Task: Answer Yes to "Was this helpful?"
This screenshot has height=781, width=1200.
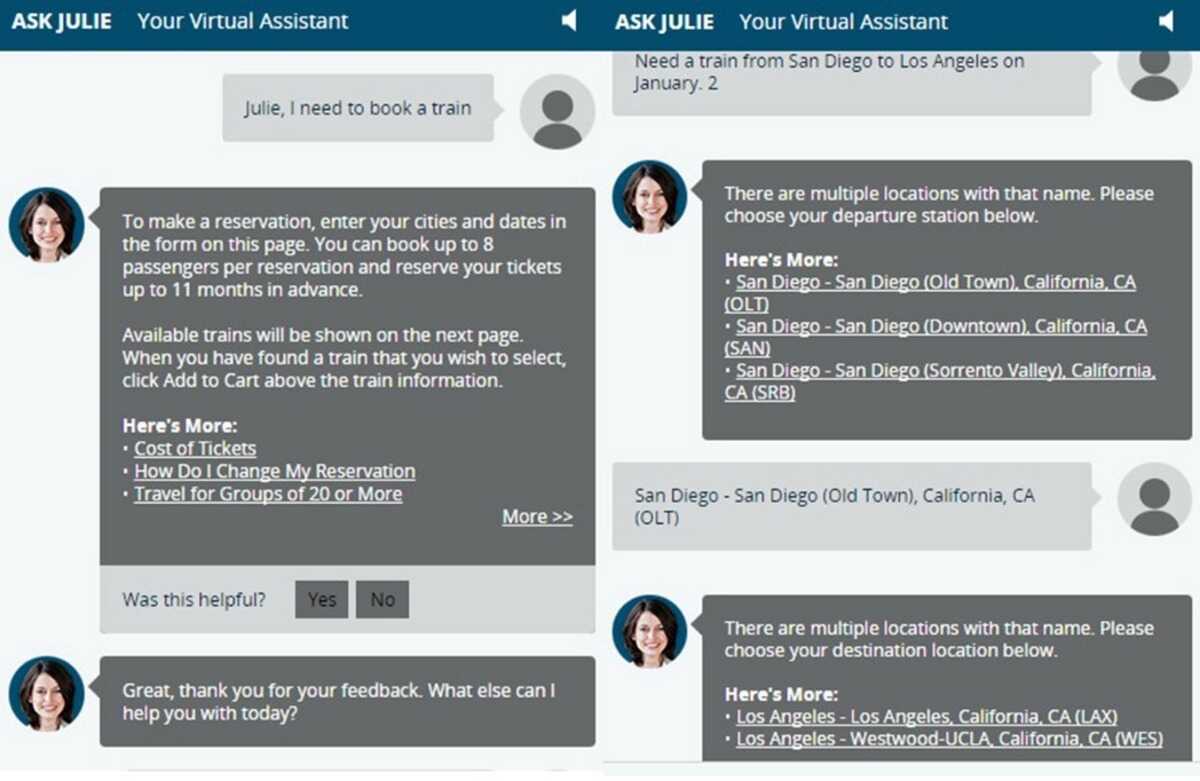Action: point(321,599)
